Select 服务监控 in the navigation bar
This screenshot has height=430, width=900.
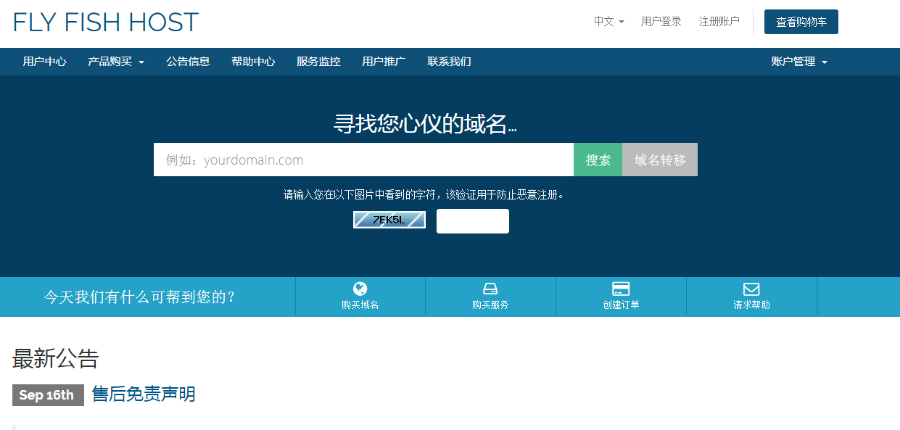click(318, 61)
